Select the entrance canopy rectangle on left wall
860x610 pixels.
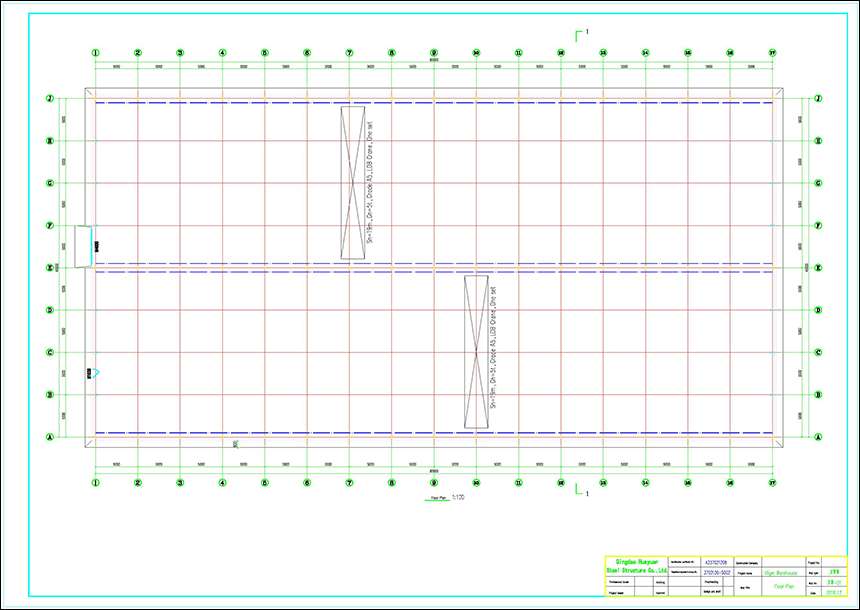pyautogui.click(x=84, y=245)
